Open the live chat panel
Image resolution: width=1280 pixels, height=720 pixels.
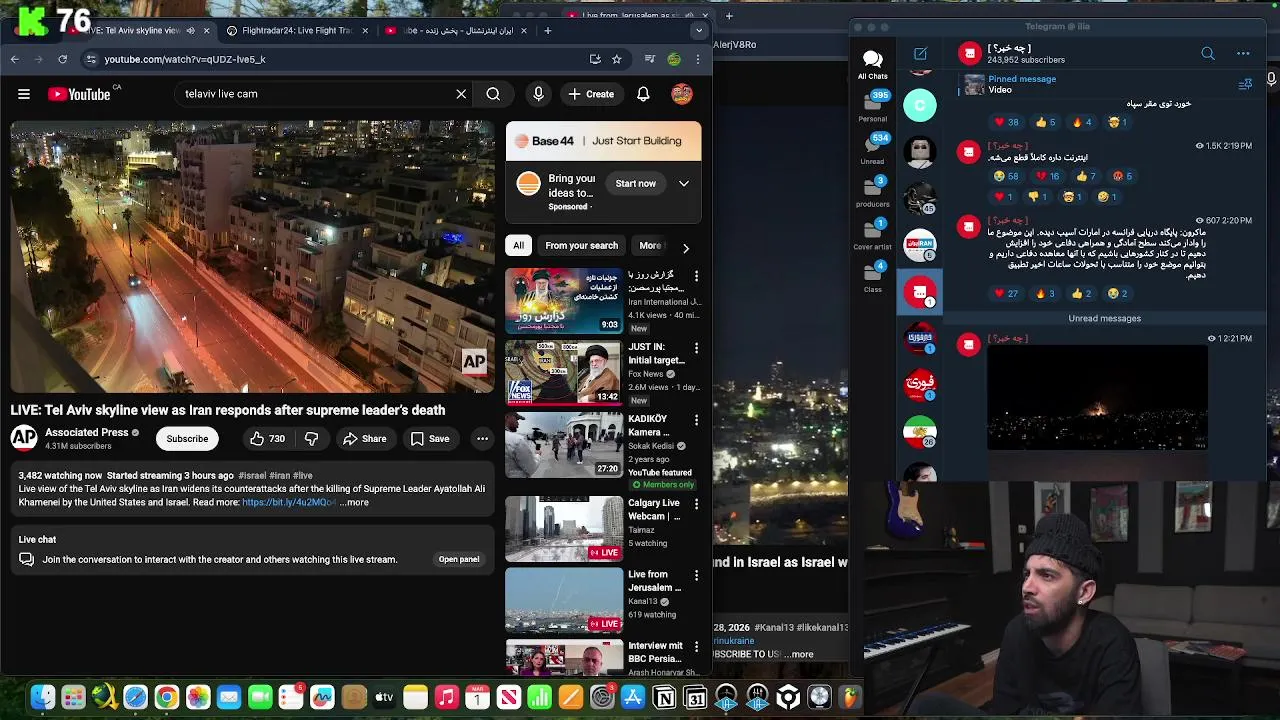tap(459, 560)
